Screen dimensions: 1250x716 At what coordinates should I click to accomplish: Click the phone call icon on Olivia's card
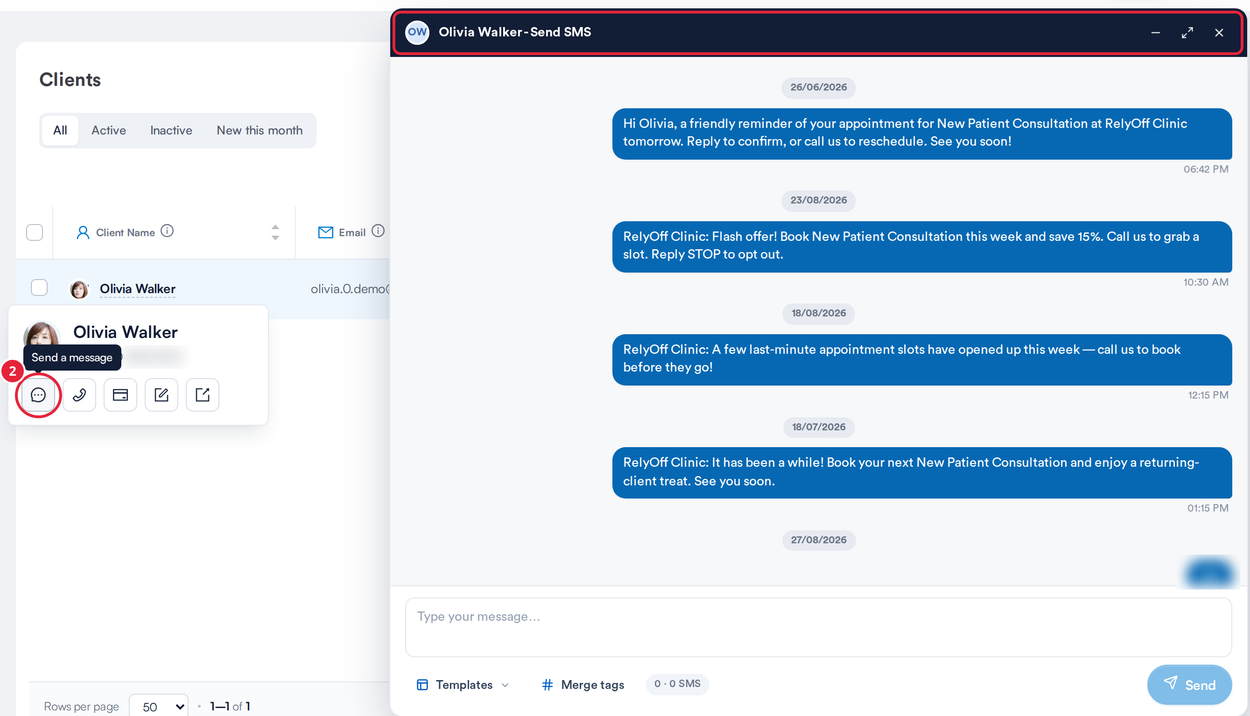79,395
